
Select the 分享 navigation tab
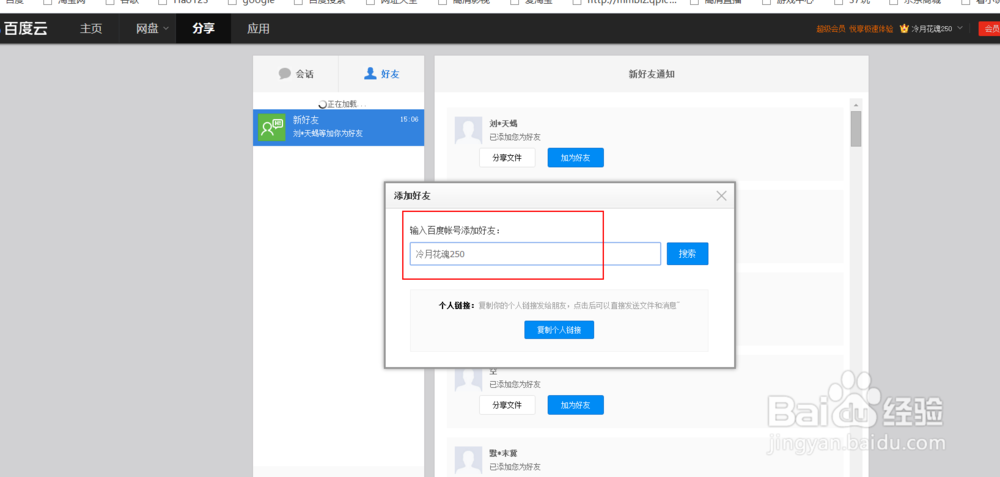coord(203,29)
